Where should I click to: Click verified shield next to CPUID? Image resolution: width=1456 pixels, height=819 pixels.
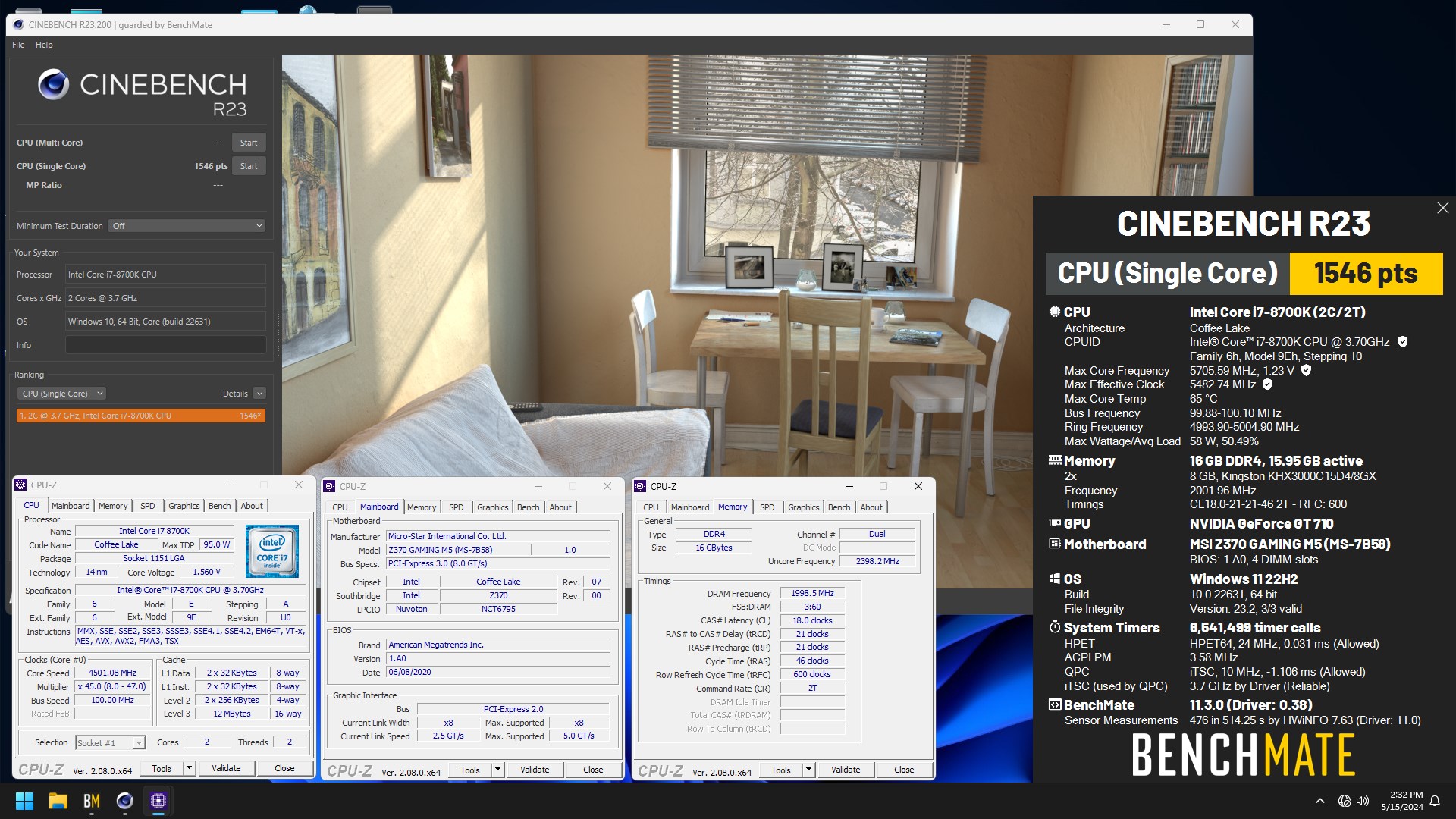click(1403, 342)
